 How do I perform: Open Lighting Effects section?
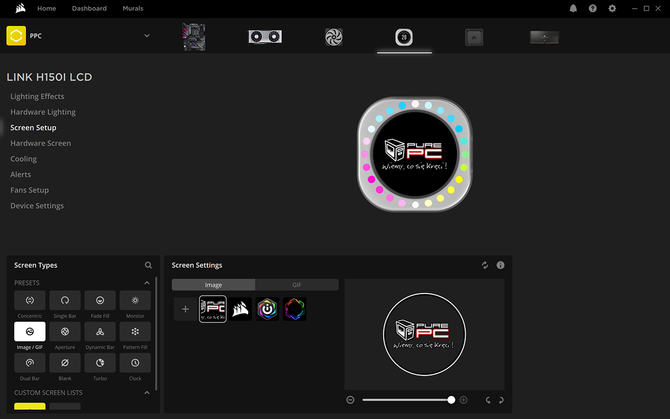[x=37, y=97]
